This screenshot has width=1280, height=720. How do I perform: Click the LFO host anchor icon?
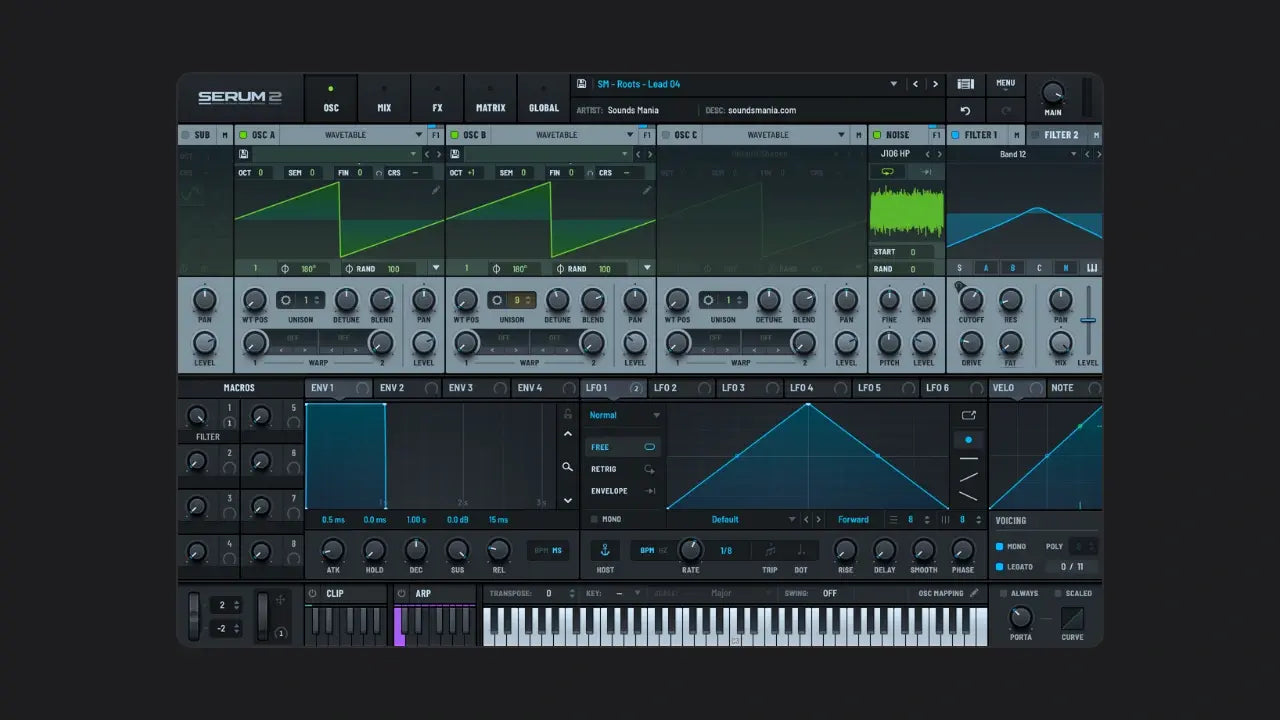604,551
